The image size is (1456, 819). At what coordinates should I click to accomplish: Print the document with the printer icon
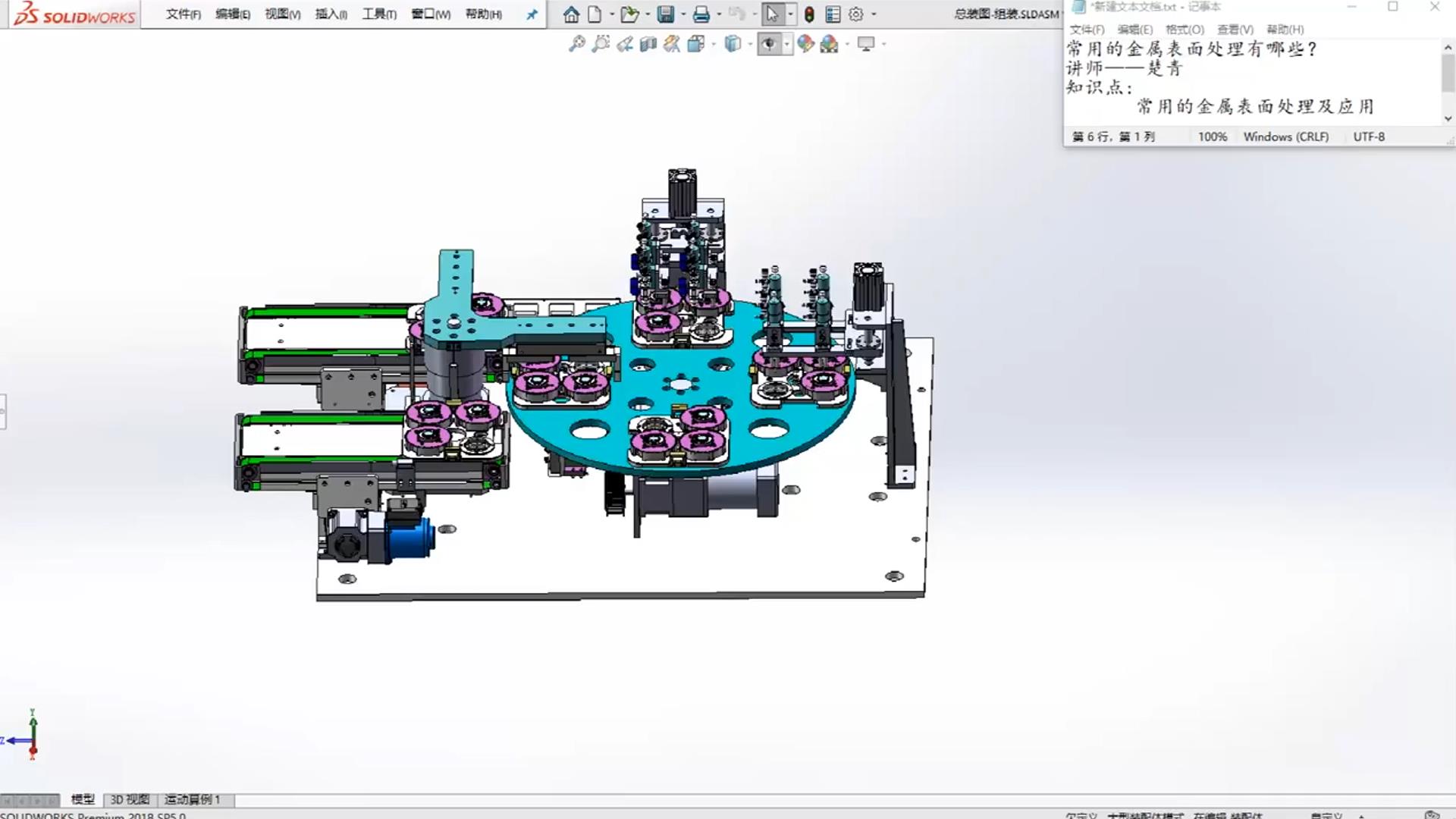701,14
